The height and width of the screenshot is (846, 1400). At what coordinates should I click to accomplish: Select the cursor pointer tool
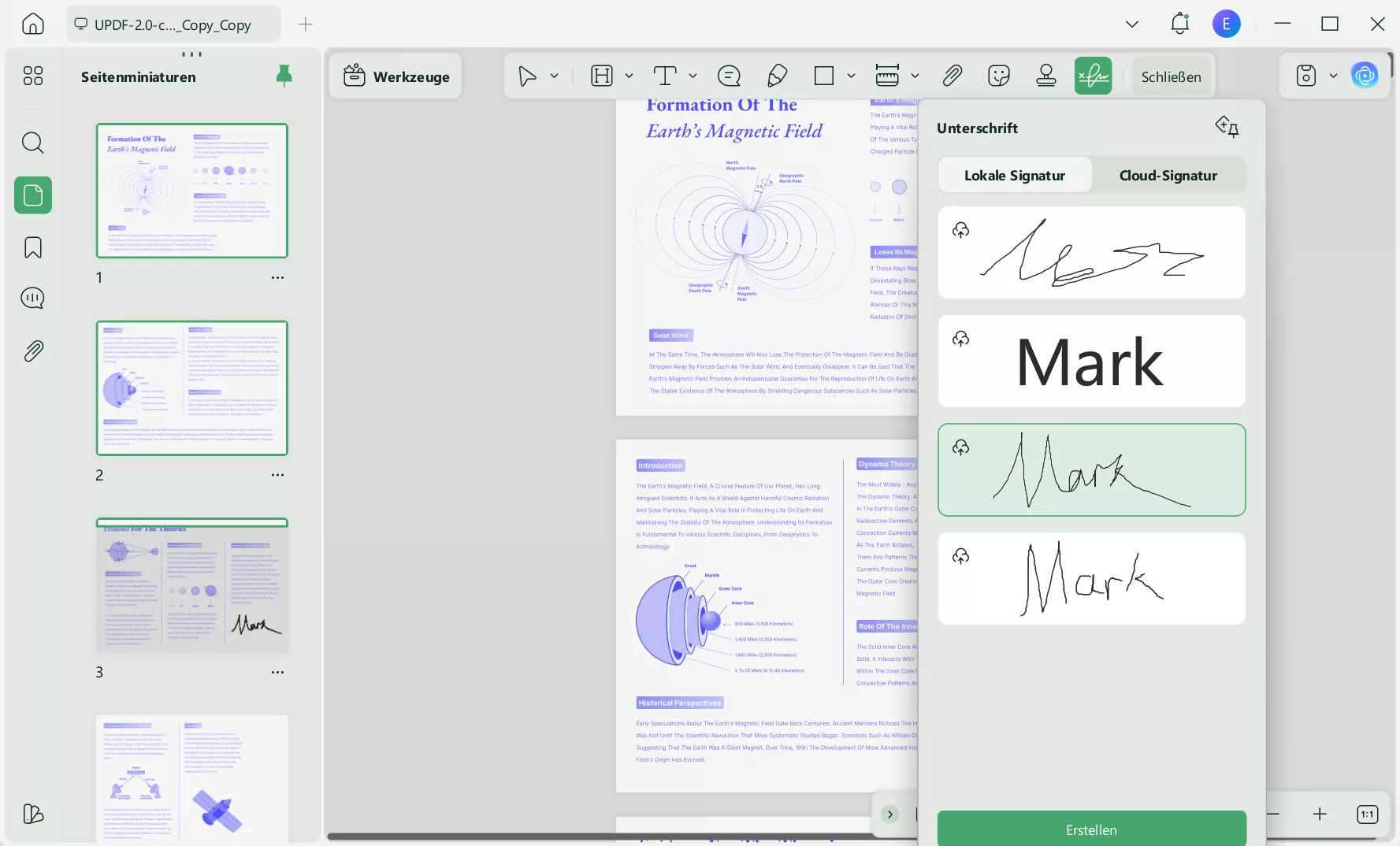coord(527,76)
